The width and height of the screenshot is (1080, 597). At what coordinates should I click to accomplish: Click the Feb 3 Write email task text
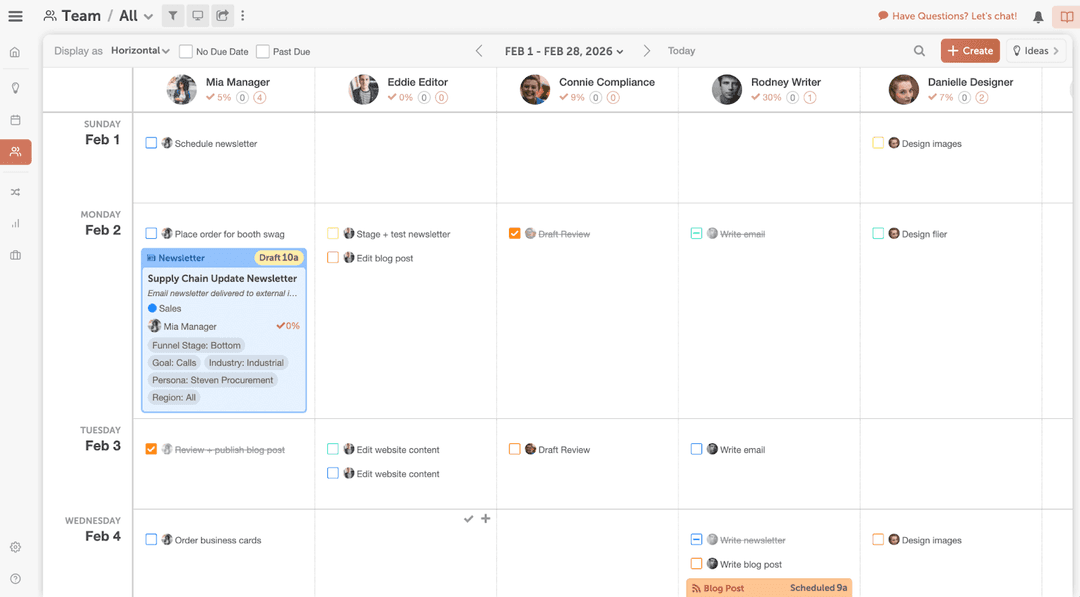(x=742, y=450)
